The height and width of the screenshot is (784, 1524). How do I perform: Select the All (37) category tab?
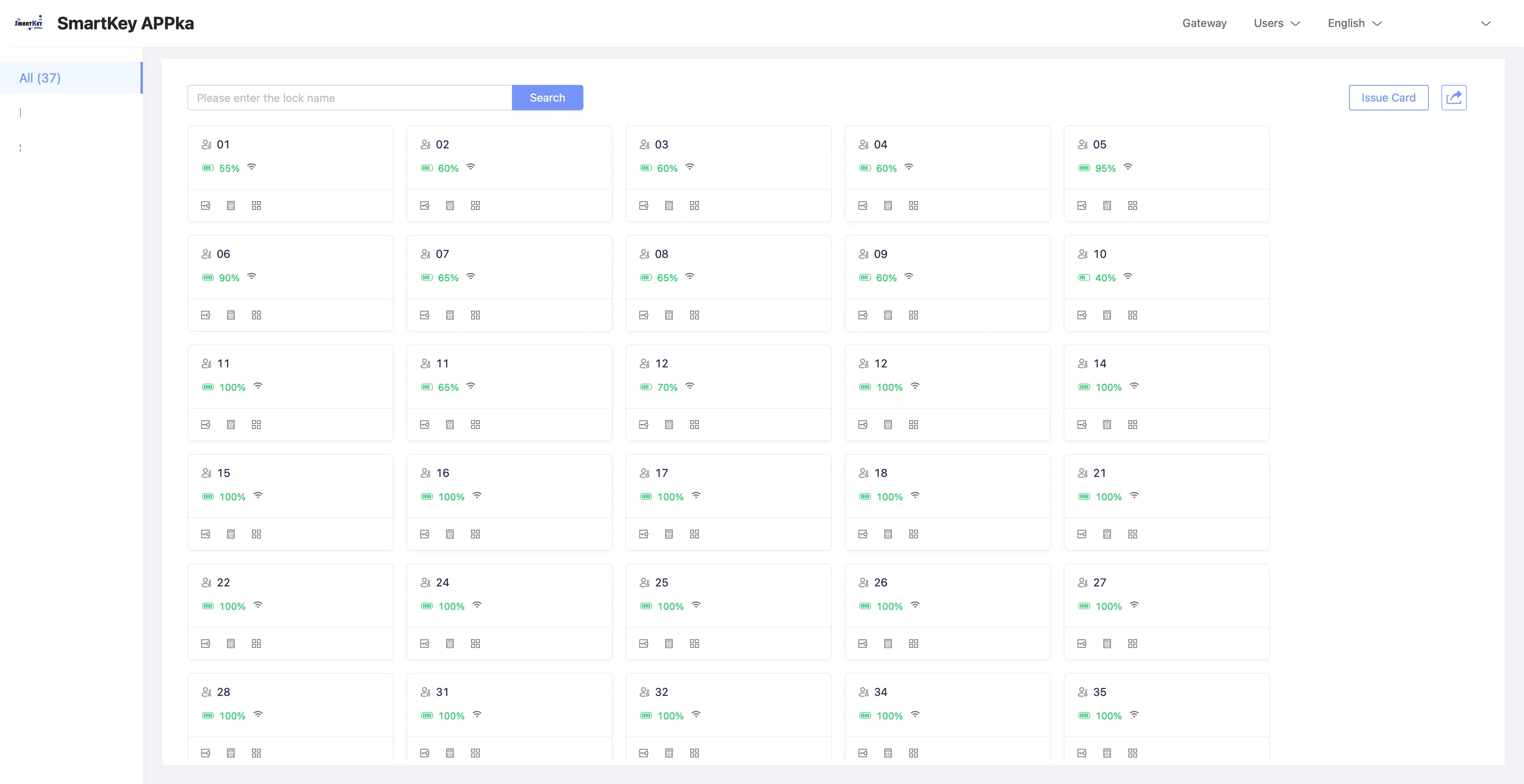tap(40, 77)
